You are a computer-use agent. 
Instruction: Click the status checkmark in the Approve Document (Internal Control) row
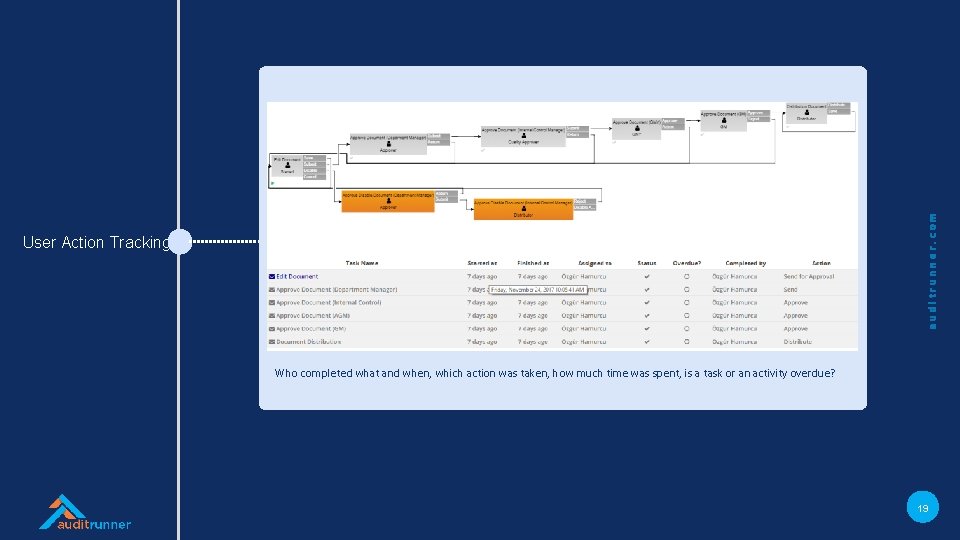[647, 302]
